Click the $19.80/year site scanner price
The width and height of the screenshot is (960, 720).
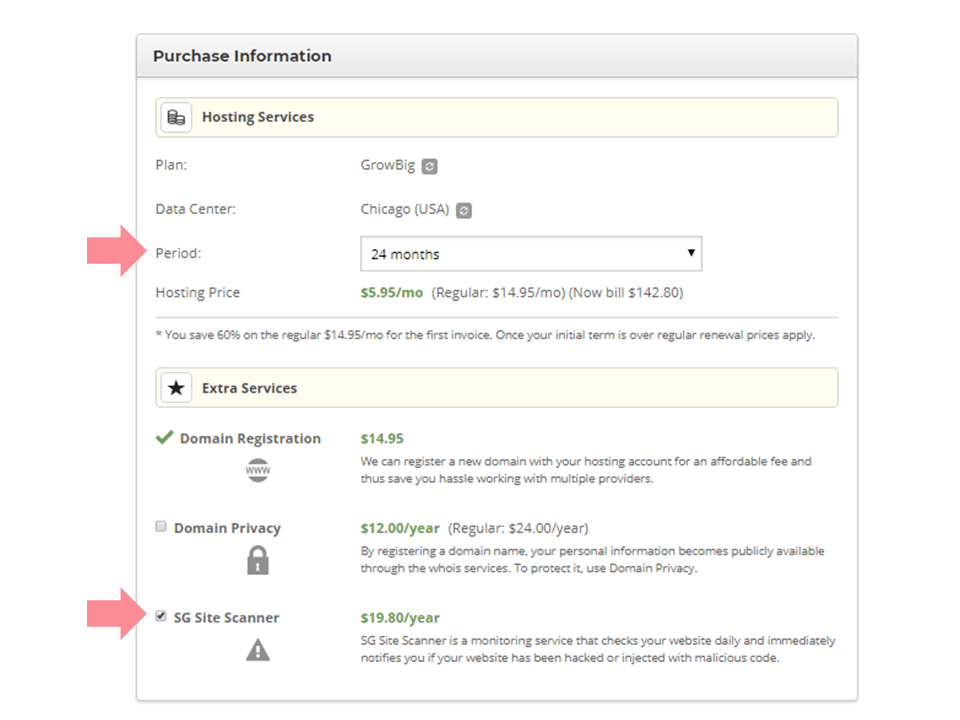coord(400,618)
